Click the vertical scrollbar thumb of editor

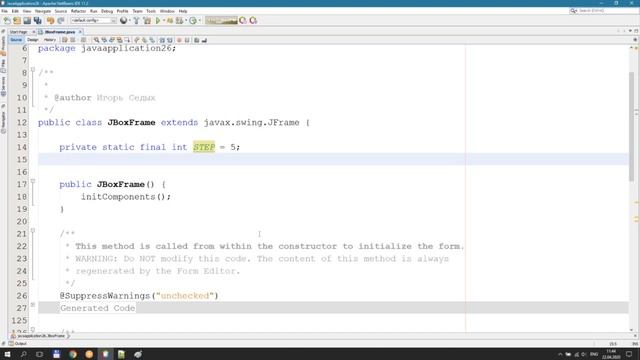631,127
